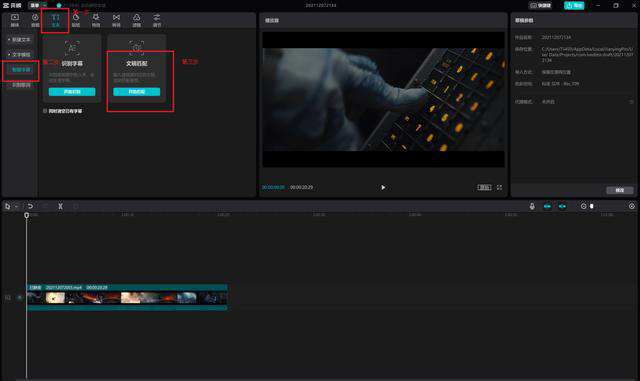Open the Filters (滤镜) tab
Screen dimensions: 640x381
137,20
